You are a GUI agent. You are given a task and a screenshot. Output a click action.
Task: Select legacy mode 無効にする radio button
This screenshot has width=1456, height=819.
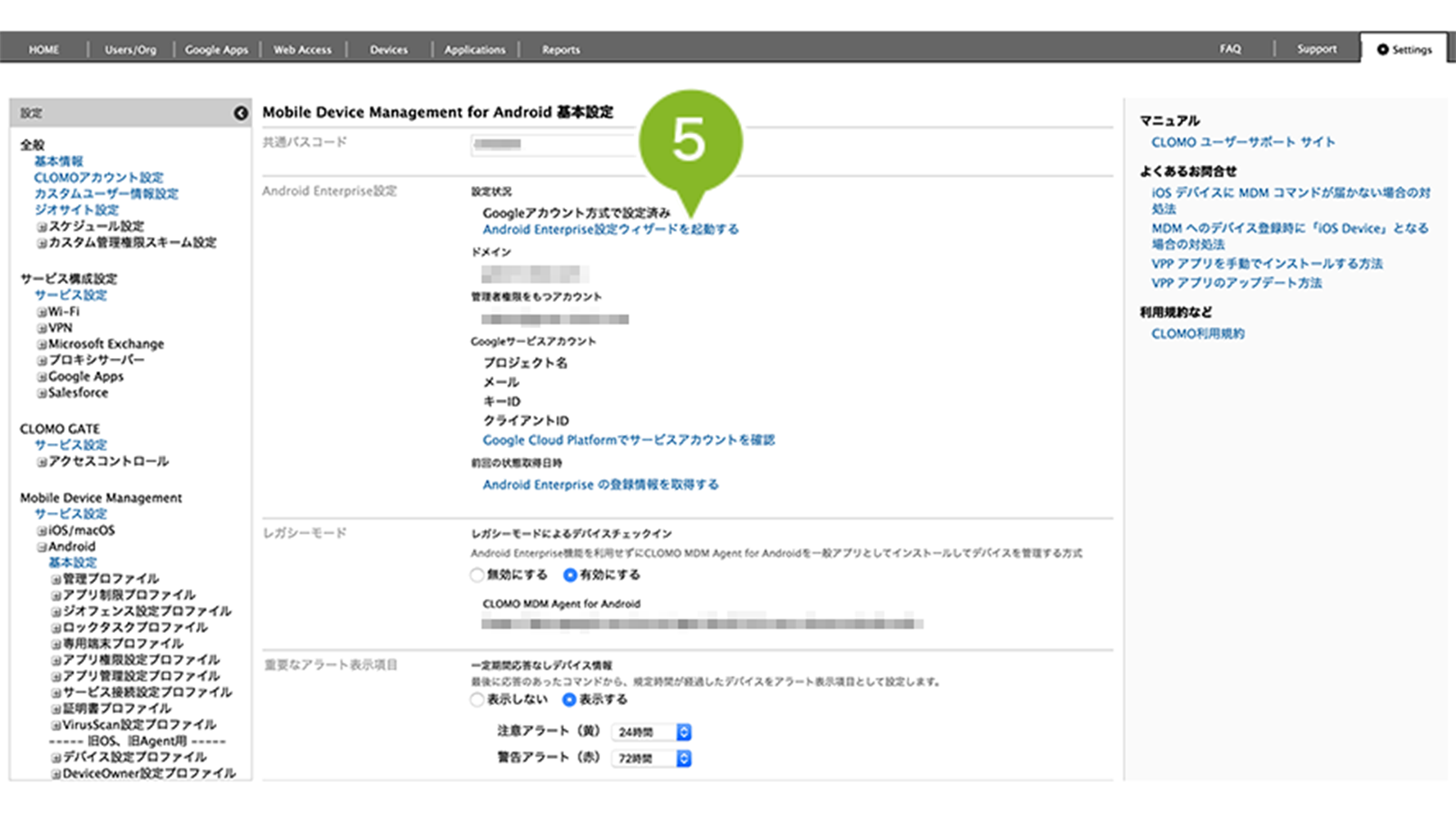[x=477, y=575]
